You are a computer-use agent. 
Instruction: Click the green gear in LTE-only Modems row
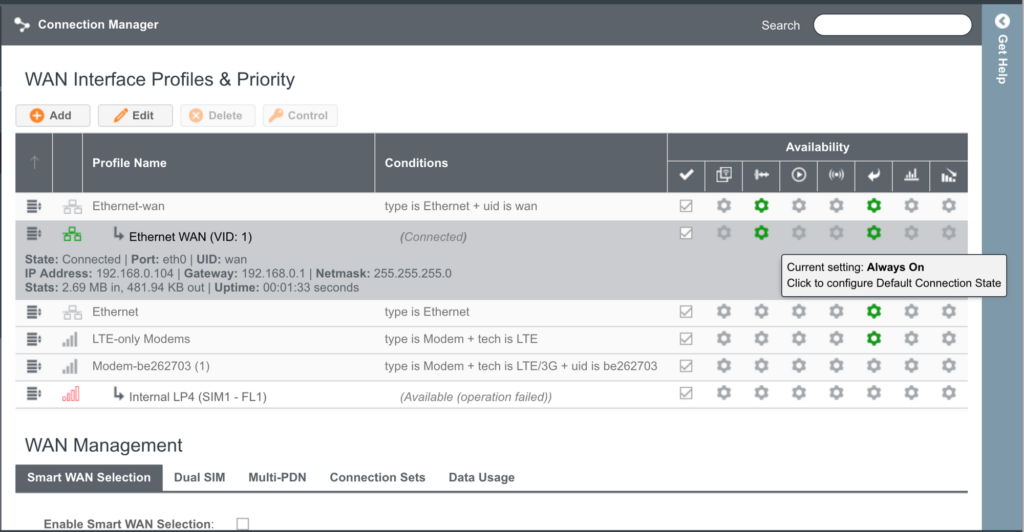[x=873, y=339]
